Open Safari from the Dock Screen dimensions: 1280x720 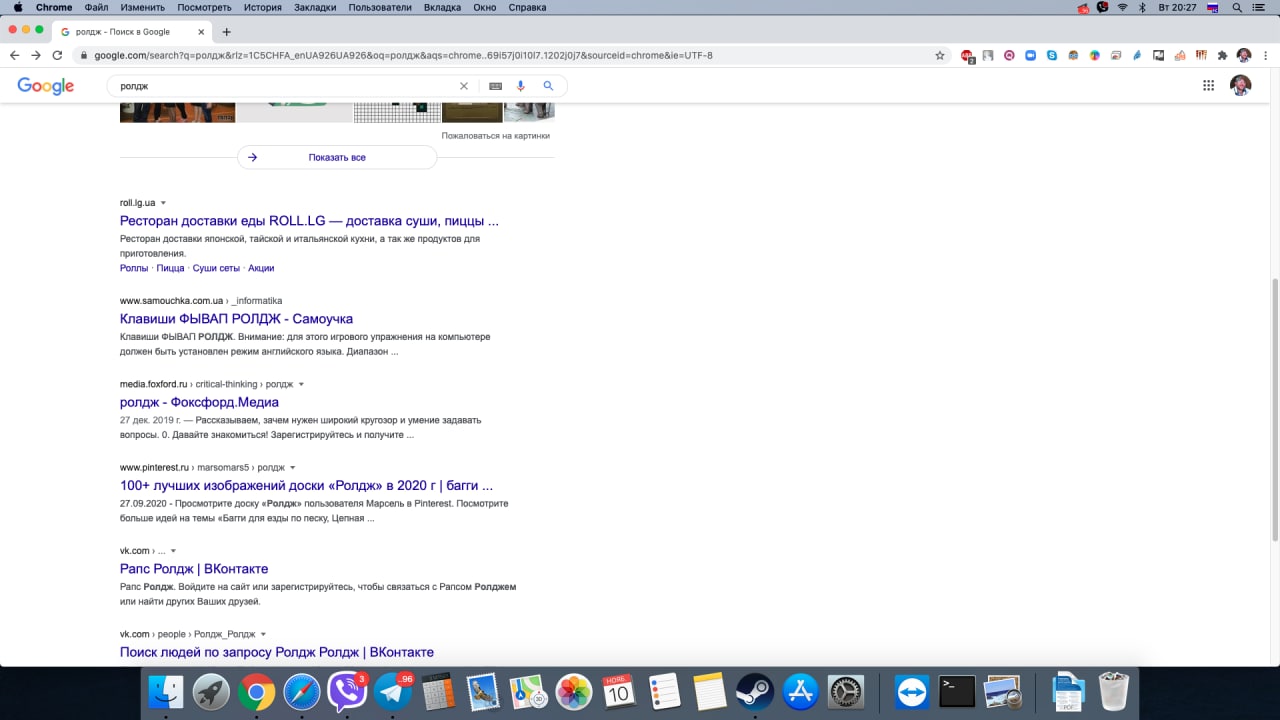[302, 692]
